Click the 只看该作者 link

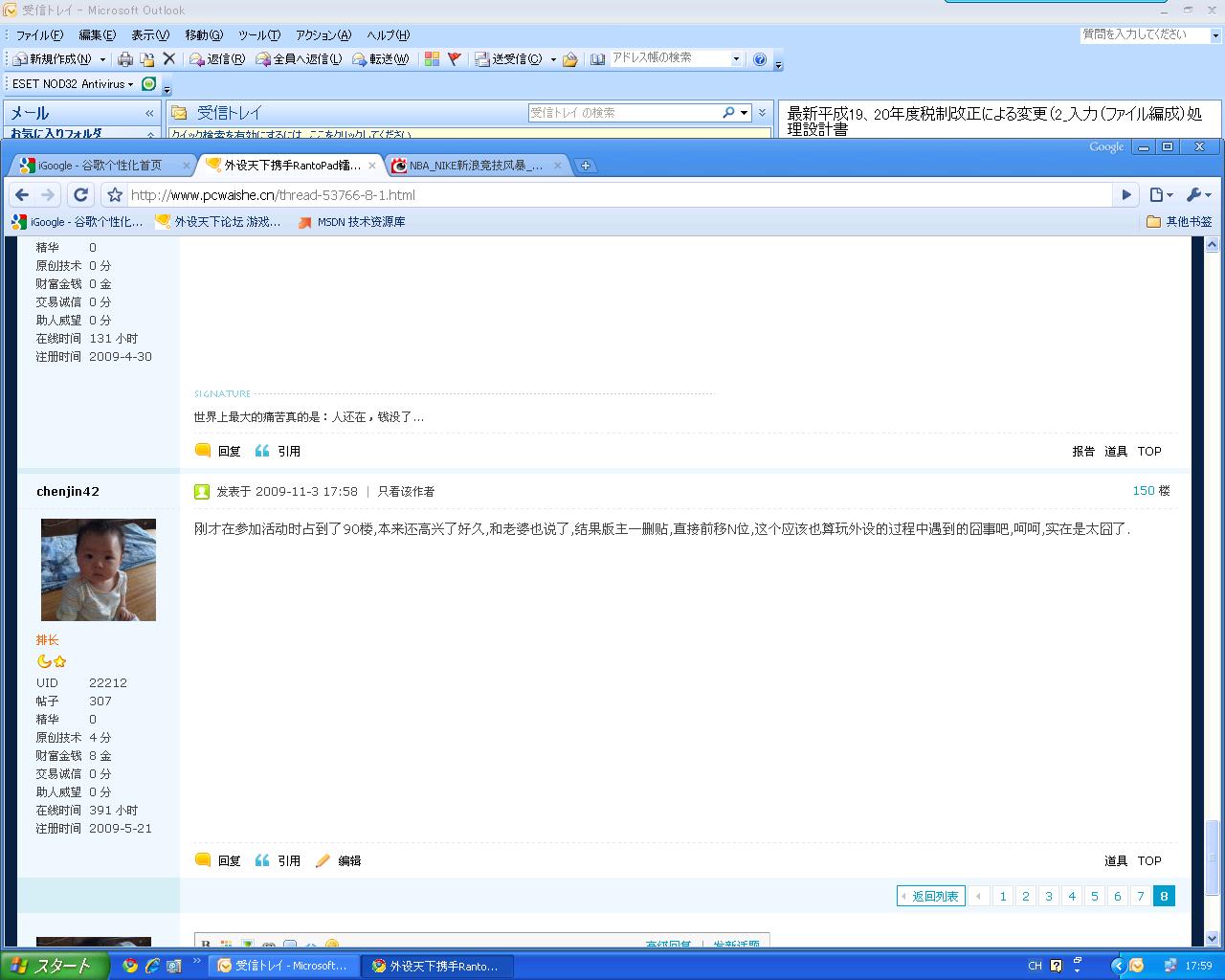[x=406, y=492]
